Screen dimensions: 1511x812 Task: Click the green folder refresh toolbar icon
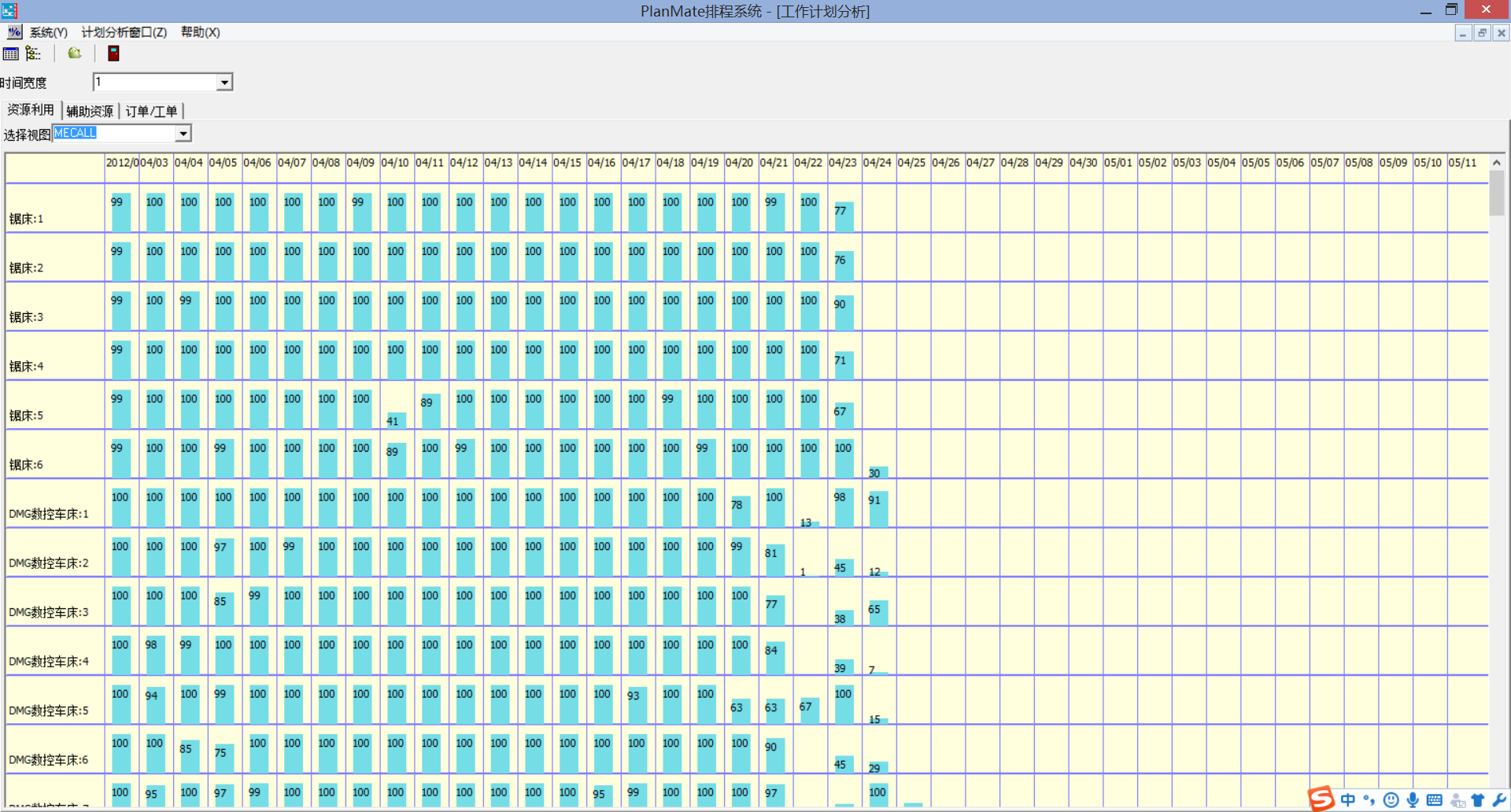[x=74, y=54]
